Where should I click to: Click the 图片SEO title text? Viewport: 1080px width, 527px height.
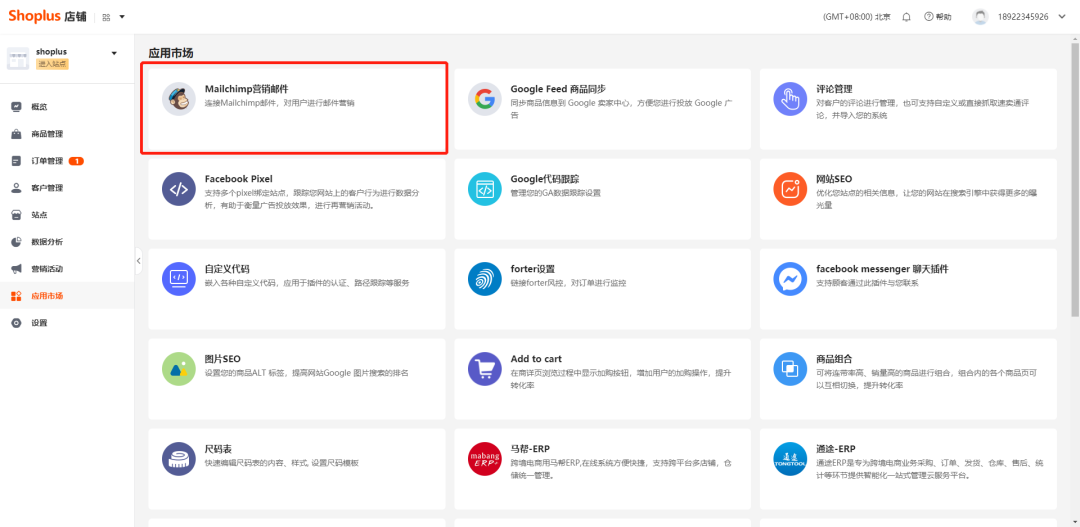click(222, 359)
